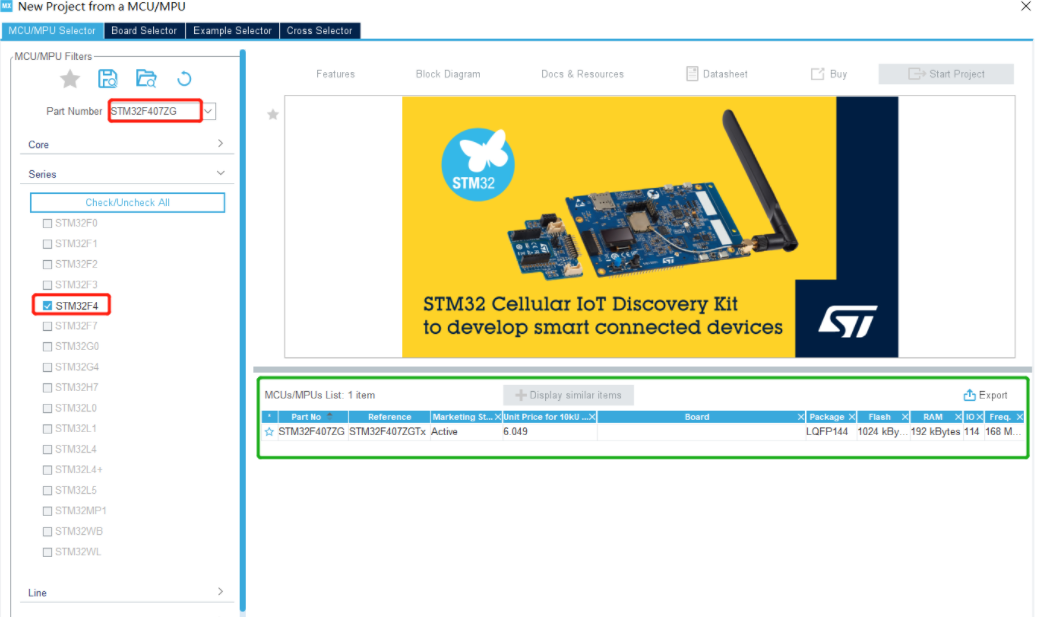Click Display similar items button

(569, 395)
